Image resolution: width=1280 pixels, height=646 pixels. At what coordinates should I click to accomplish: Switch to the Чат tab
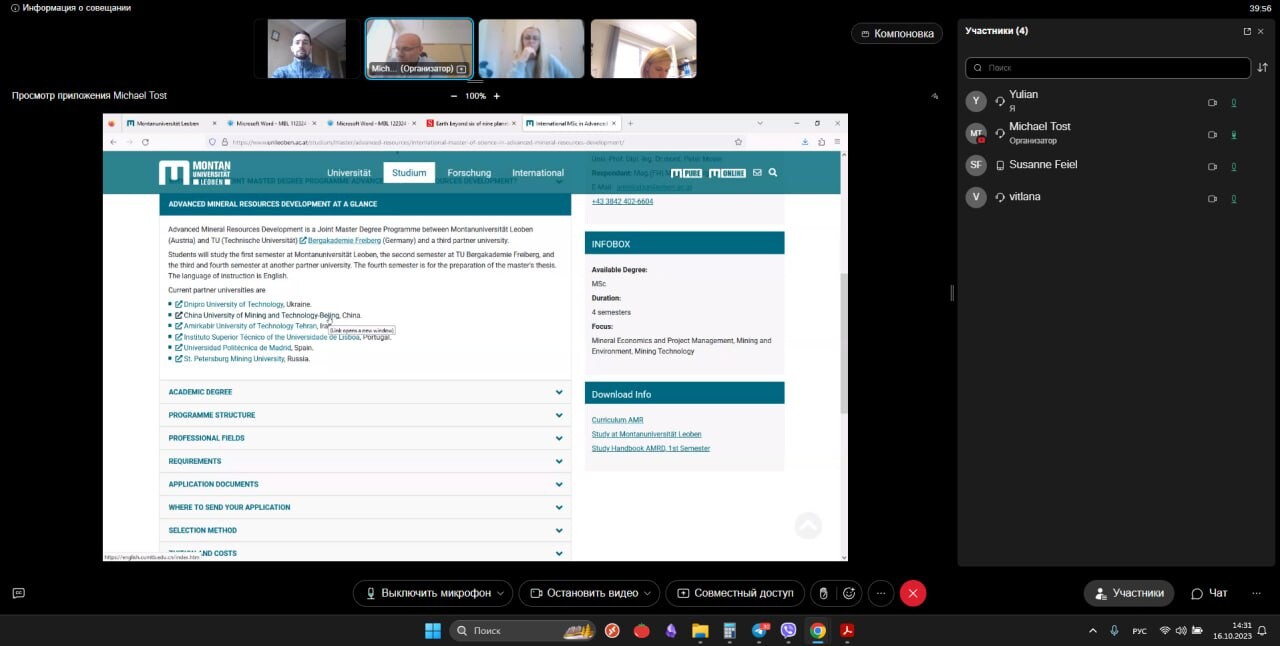[x=1208, y=593]
